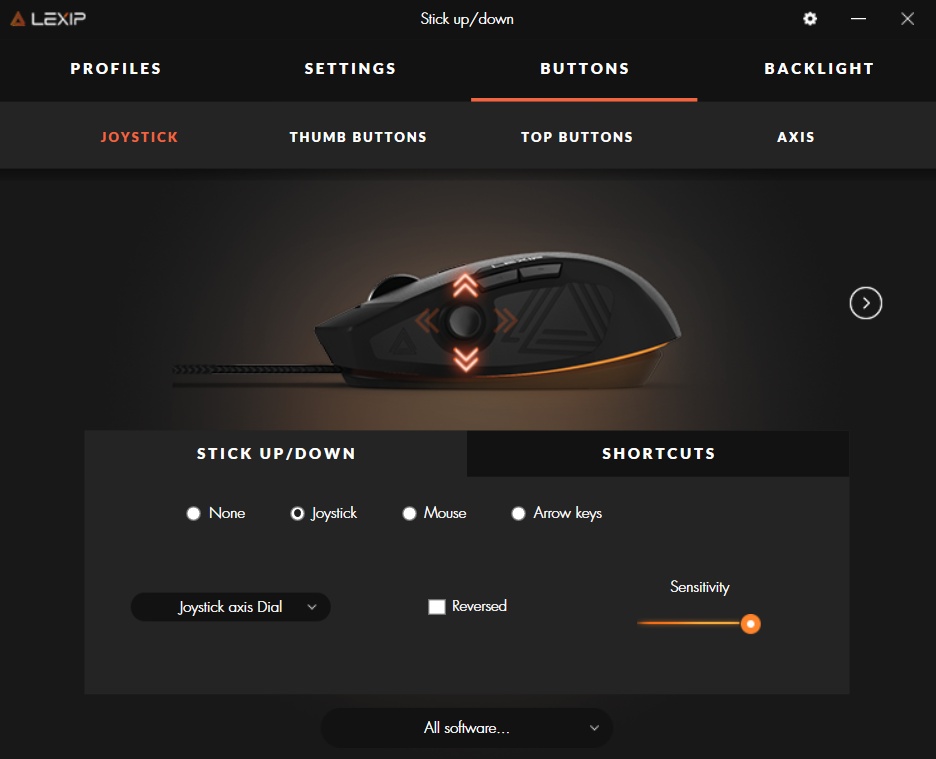Image resolution: width=936 pixels, height=759 pixels.
Task: Show the next mouse view with the arrow
Action: (866, 303)
